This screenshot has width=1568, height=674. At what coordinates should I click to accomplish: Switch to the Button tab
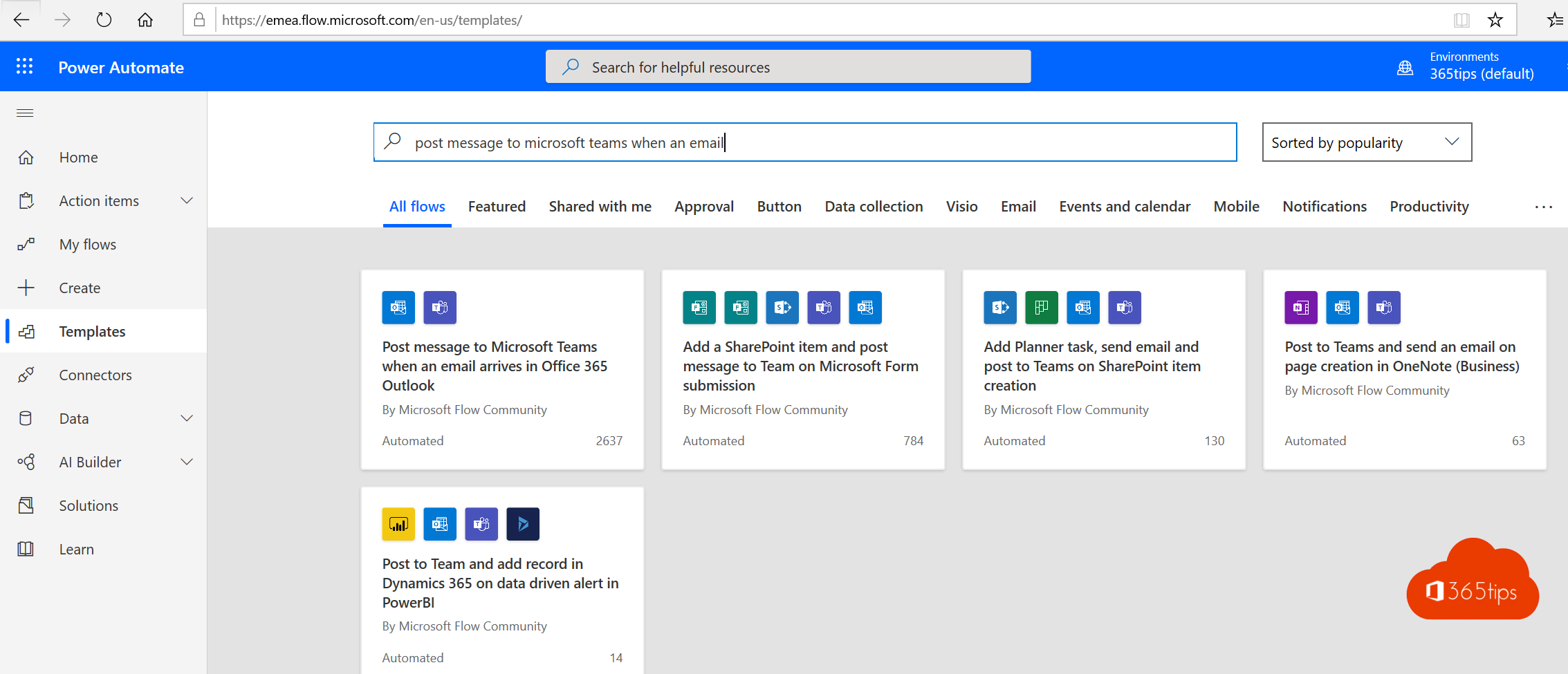[779, 207]
